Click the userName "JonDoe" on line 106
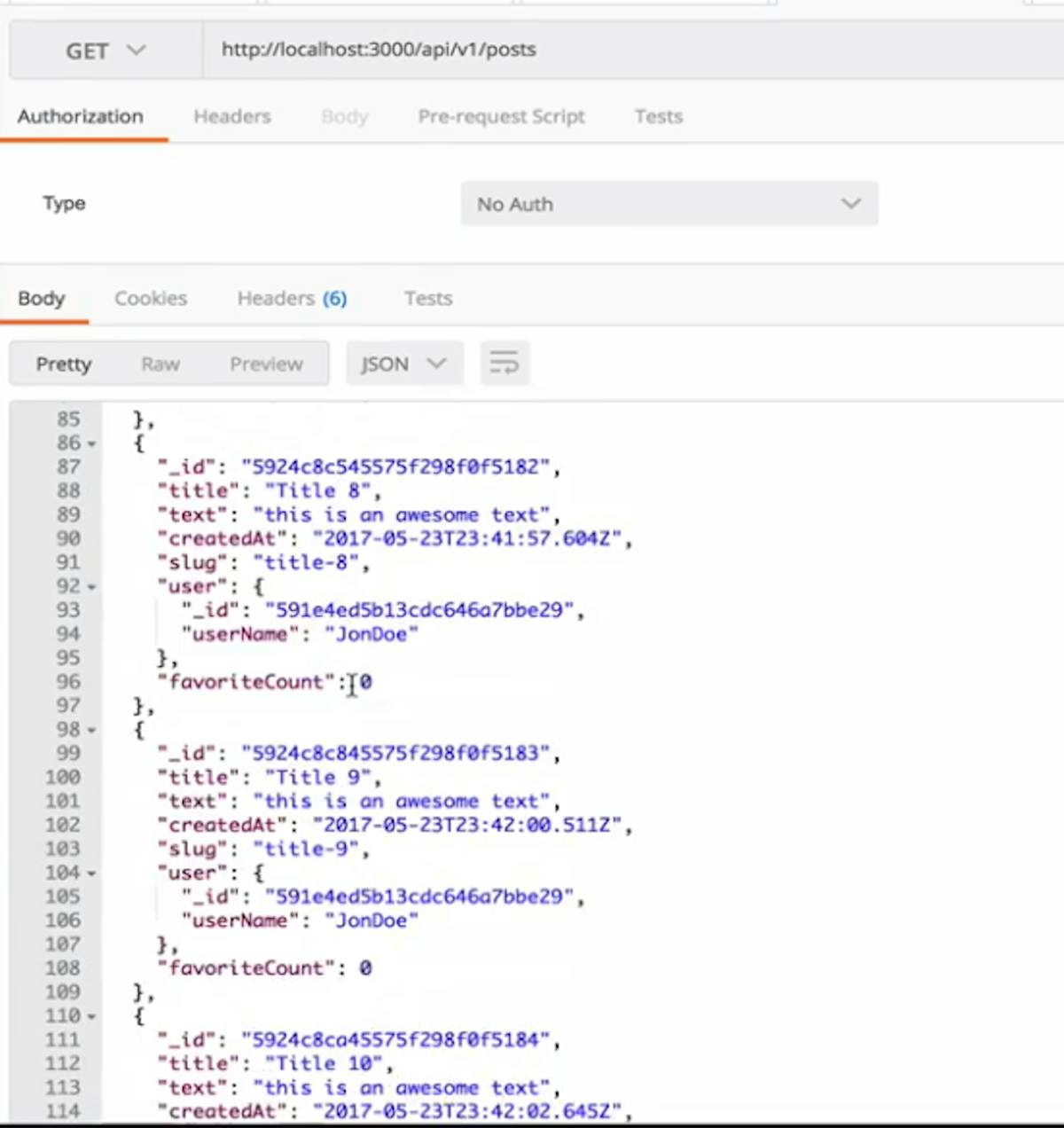The height and width of the screenshot is (1128, 1064). (372, 920)
